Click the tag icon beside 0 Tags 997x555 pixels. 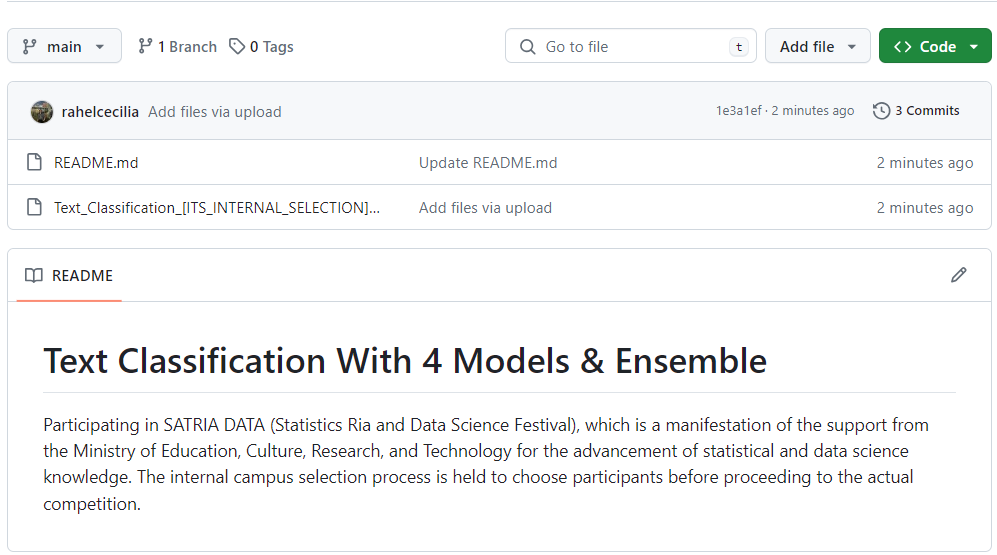point(237,46)
